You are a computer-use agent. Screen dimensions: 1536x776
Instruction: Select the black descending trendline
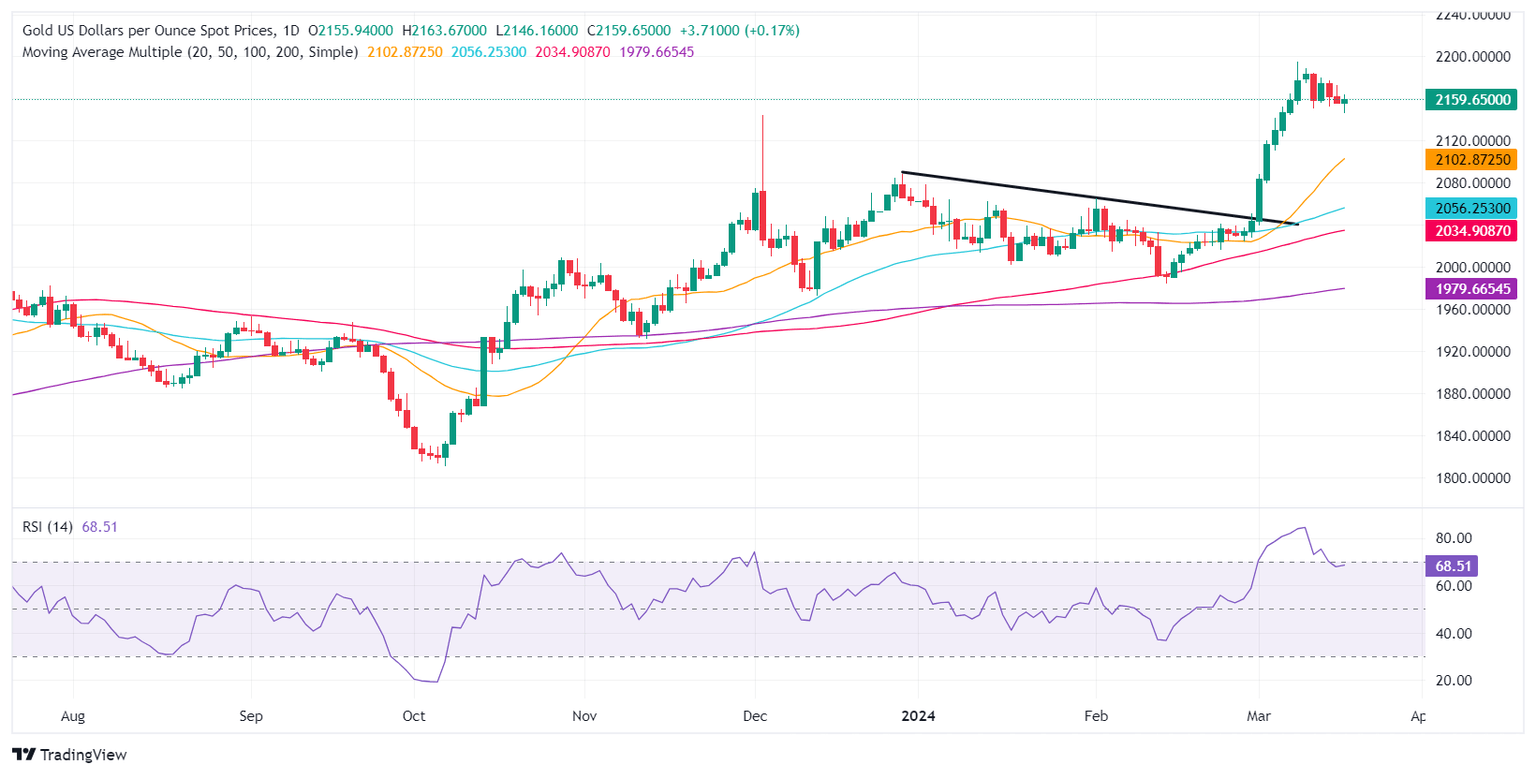coord(1099,198)
